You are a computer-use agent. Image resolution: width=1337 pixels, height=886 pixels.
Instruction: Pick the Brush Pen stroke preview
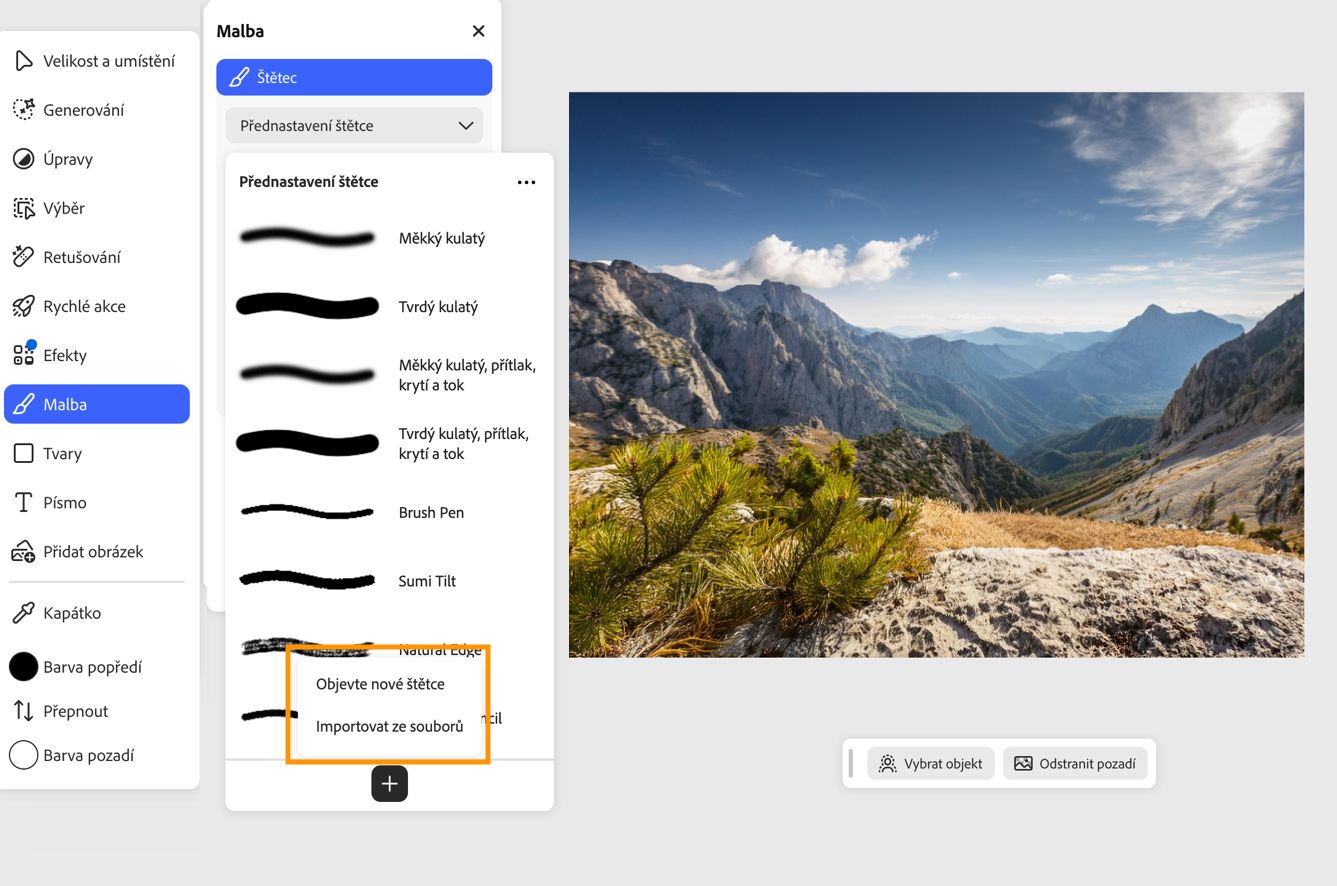pyautogui.click(x=307, y=512)
